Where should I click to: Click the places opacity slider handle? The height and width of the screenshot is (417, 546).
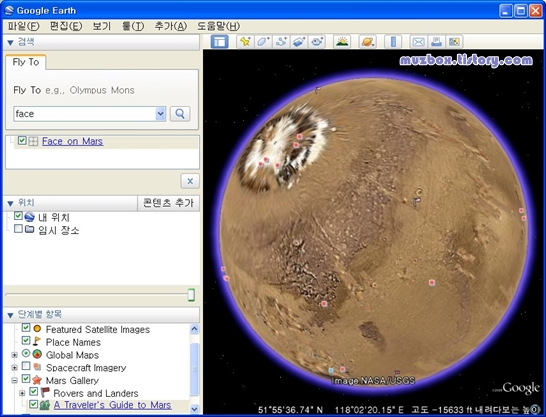(x=191, y=295)
